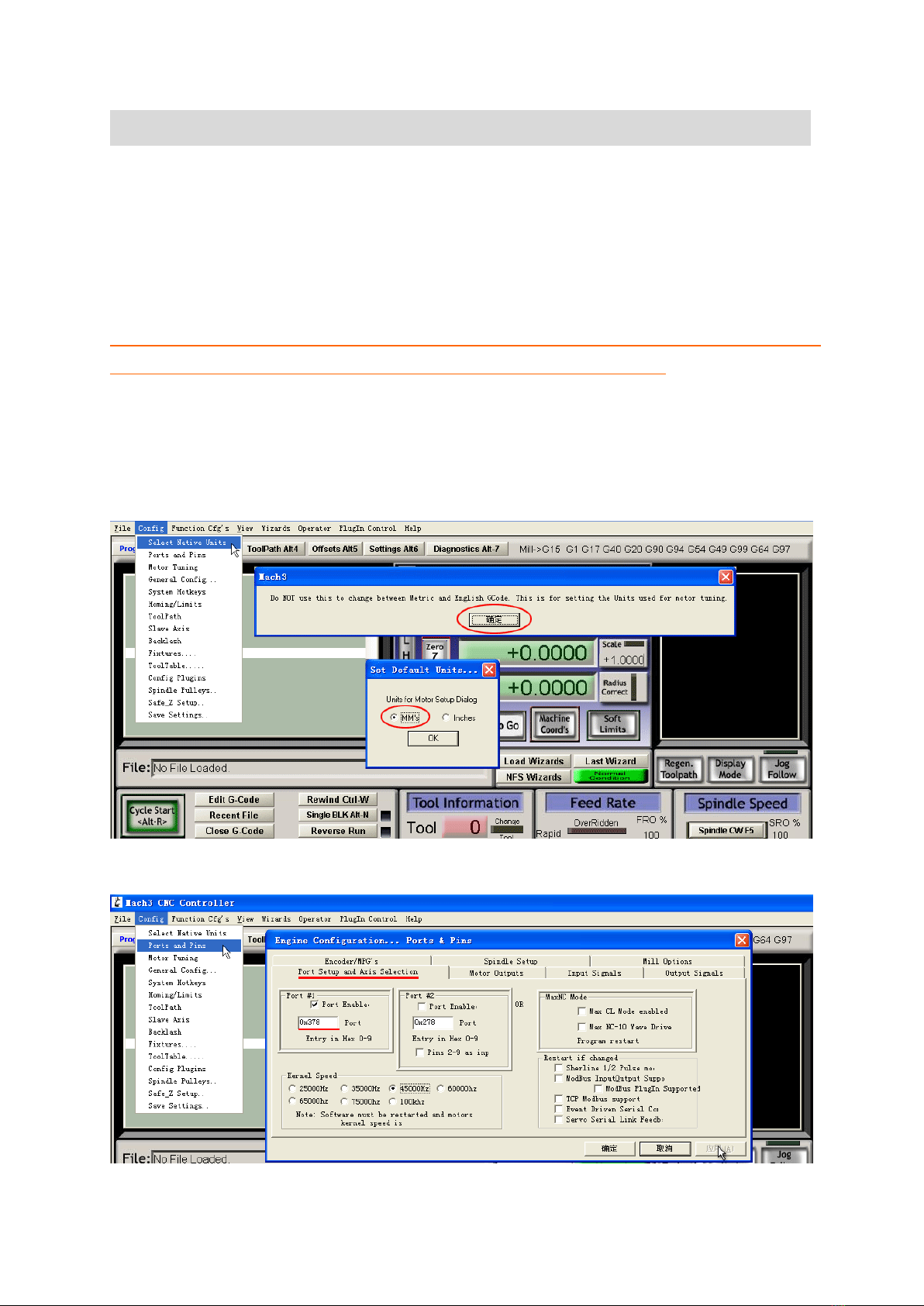Click the Machine Coord's button
The width and height of the screenshot is (924, 1306).
point(554,725)
